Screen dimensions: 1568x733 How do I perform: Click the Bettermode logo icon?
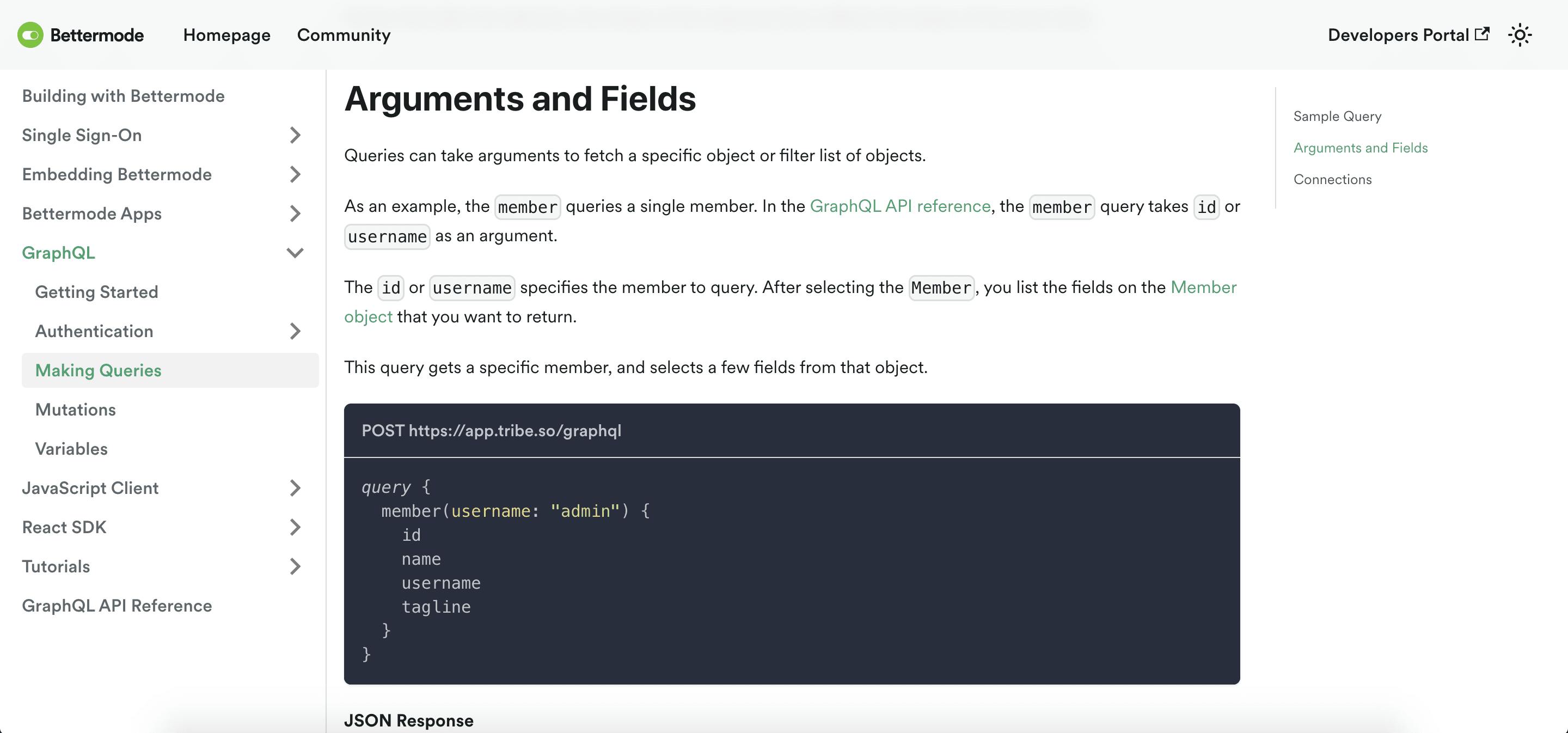30,35
